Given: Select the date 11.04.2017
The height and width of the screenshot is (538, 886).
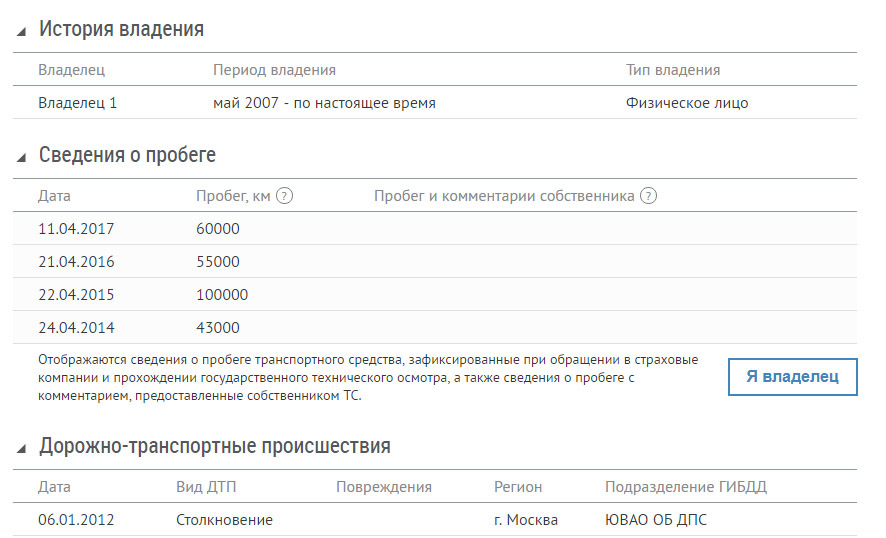Looking at the screenshot, I should click(76, 229).
